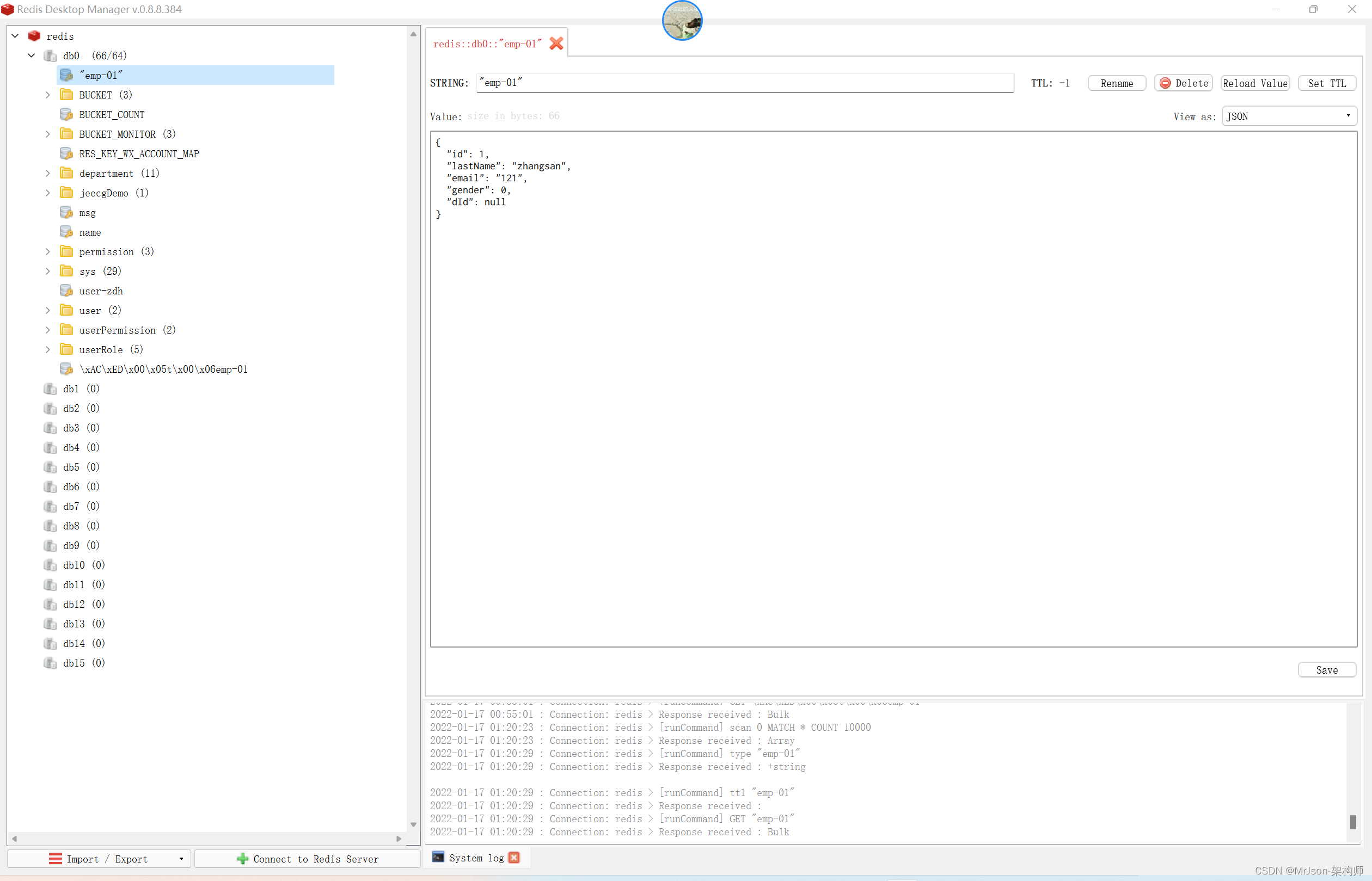
Task: Click Connect to Redis Server button
Action: 308,859
